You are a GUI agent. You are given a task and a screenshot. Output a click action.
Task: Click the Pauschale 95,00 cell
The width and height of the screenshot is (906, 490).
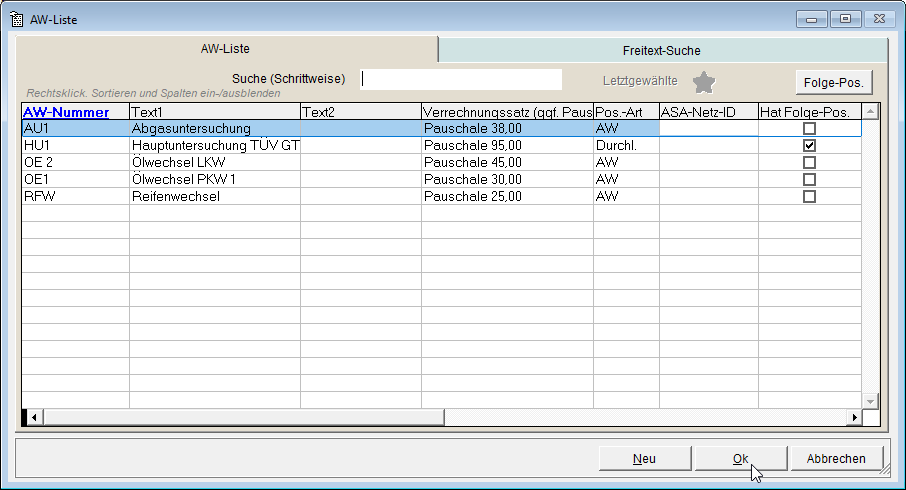click(507, 146)
